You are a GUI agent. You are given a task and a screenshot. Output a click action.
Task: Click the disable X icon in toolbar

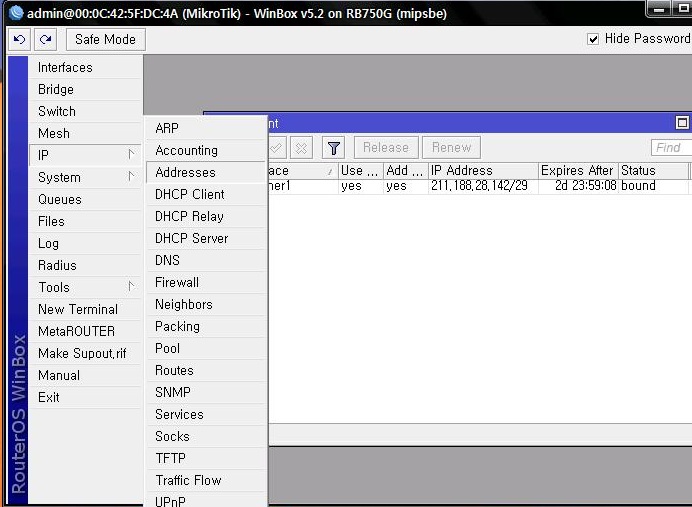coord(301,148)
